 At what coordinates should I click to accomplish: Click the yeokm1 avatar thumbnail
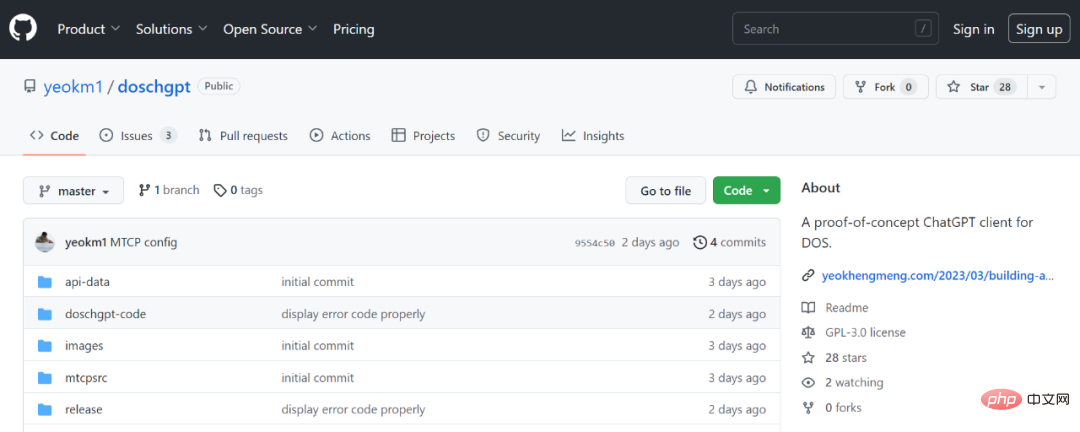point(45,242)
